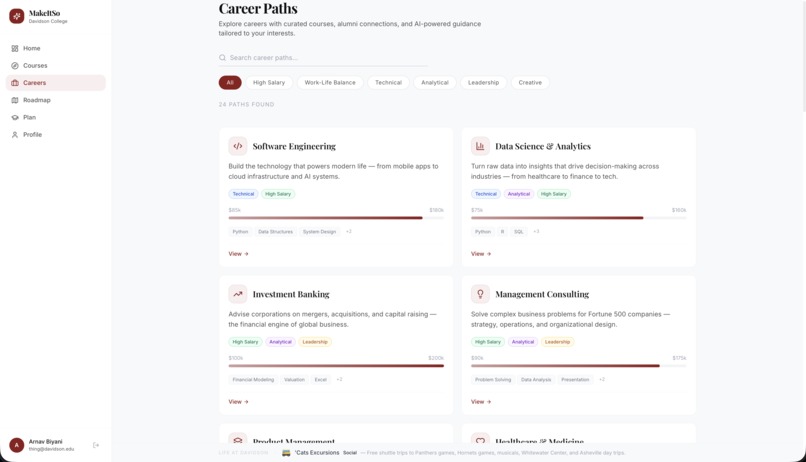Click Leadership tag on Investment Banking card
This screenshot has height=462, width=806.
click(x=315, y=342)
